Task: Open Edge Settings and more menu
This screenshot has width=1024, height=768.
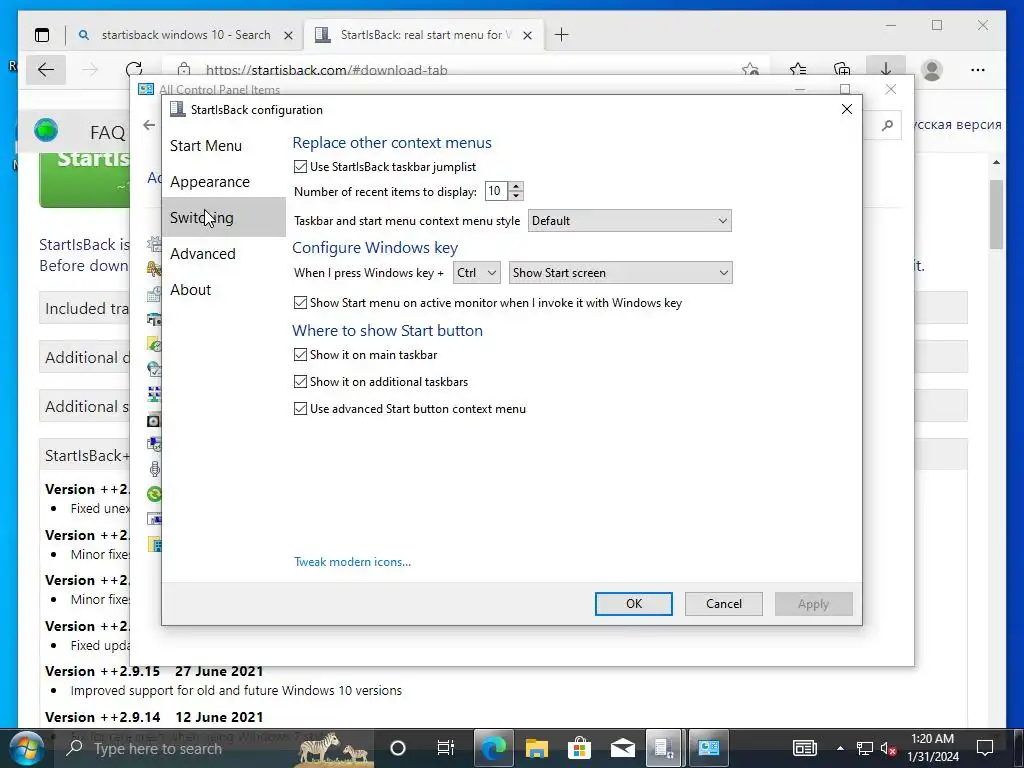Action: pos(978,69)
